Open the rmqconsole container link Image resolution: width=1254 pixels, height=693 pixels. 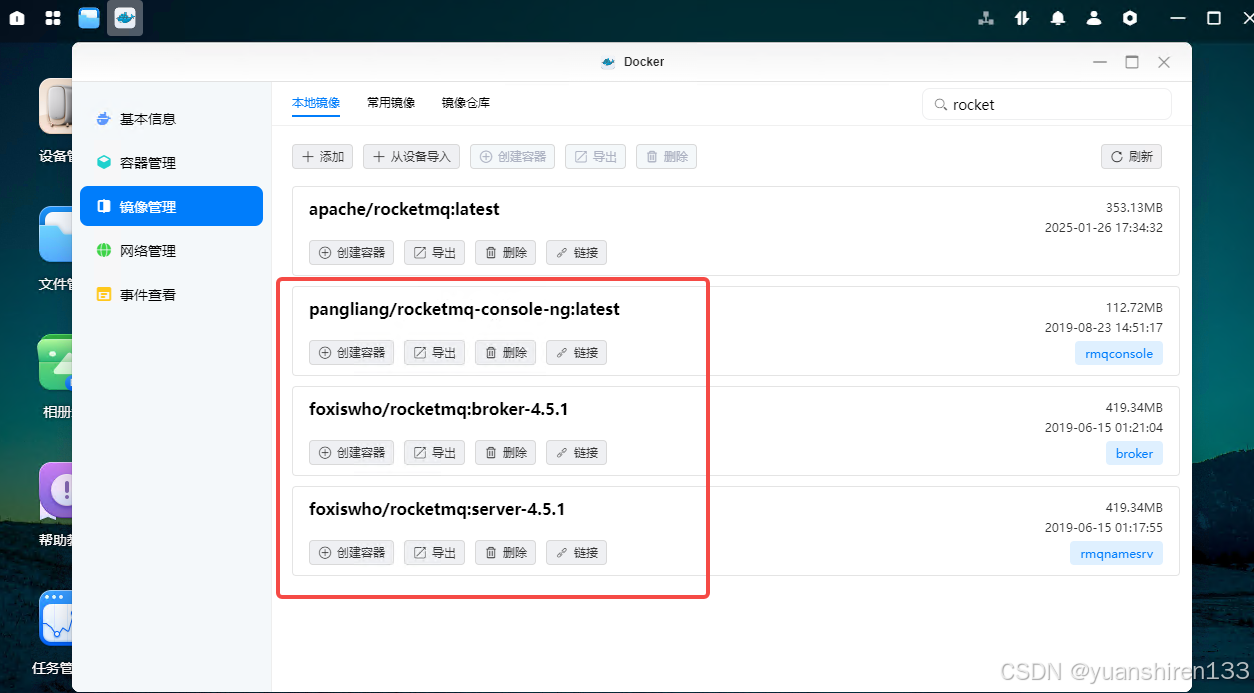pos(1118,353)
